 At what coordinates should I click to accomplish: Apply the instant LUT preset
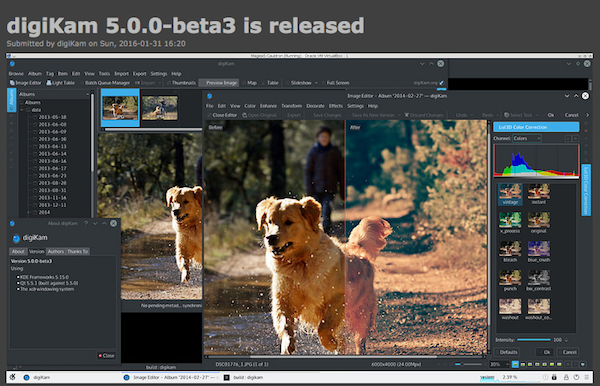(x=539, y=194)
